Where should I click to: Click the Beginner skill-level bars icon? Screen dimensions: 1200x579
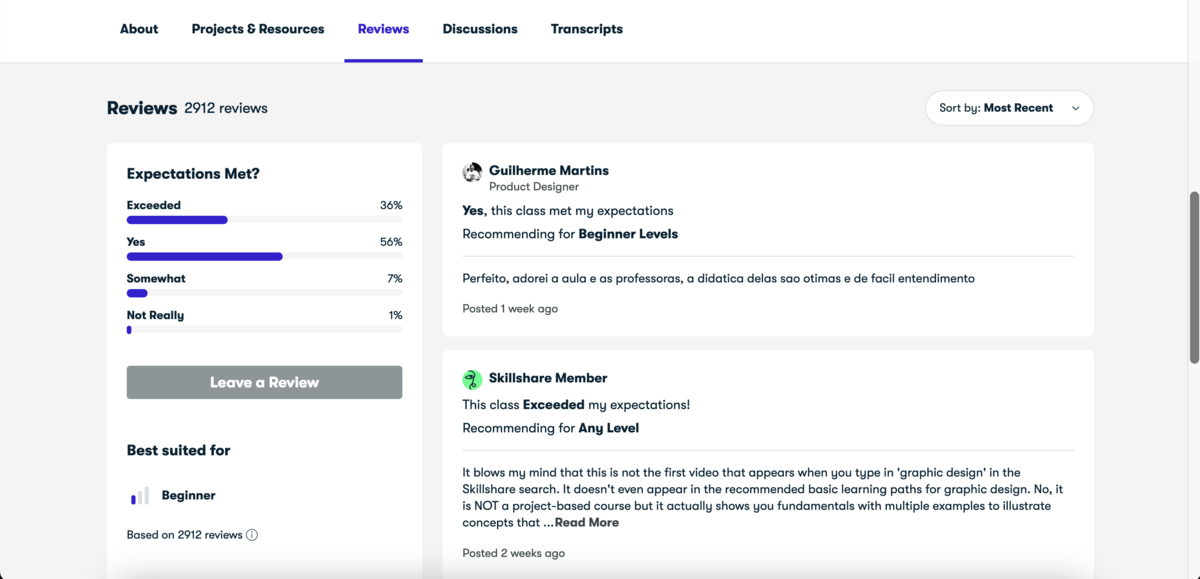point(140,495)
